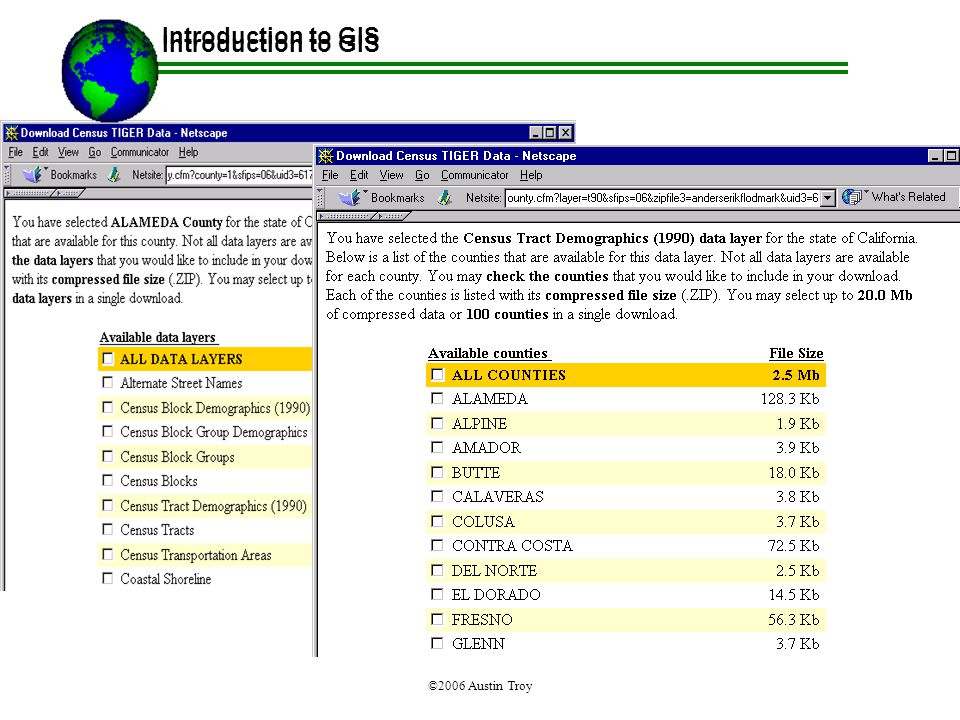Check the Coastal Shoreline checkbox
This screenshot has width=960, height=720.
pyautogui.click(x=108, y=578)
